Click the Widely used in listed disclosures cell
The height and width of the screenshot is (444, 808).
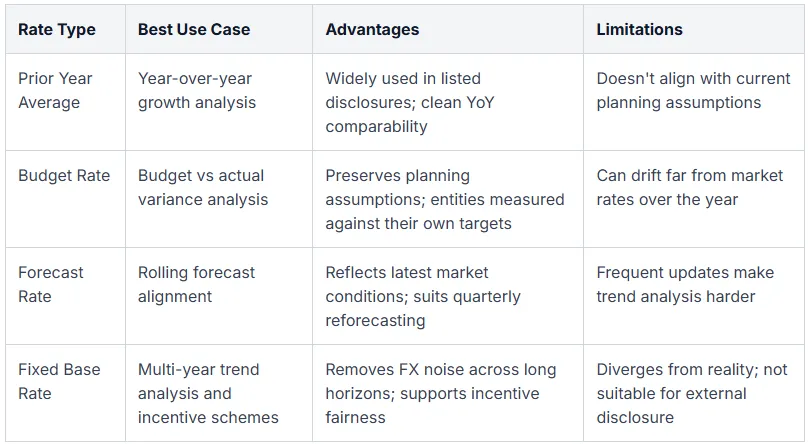click(448, 102)
